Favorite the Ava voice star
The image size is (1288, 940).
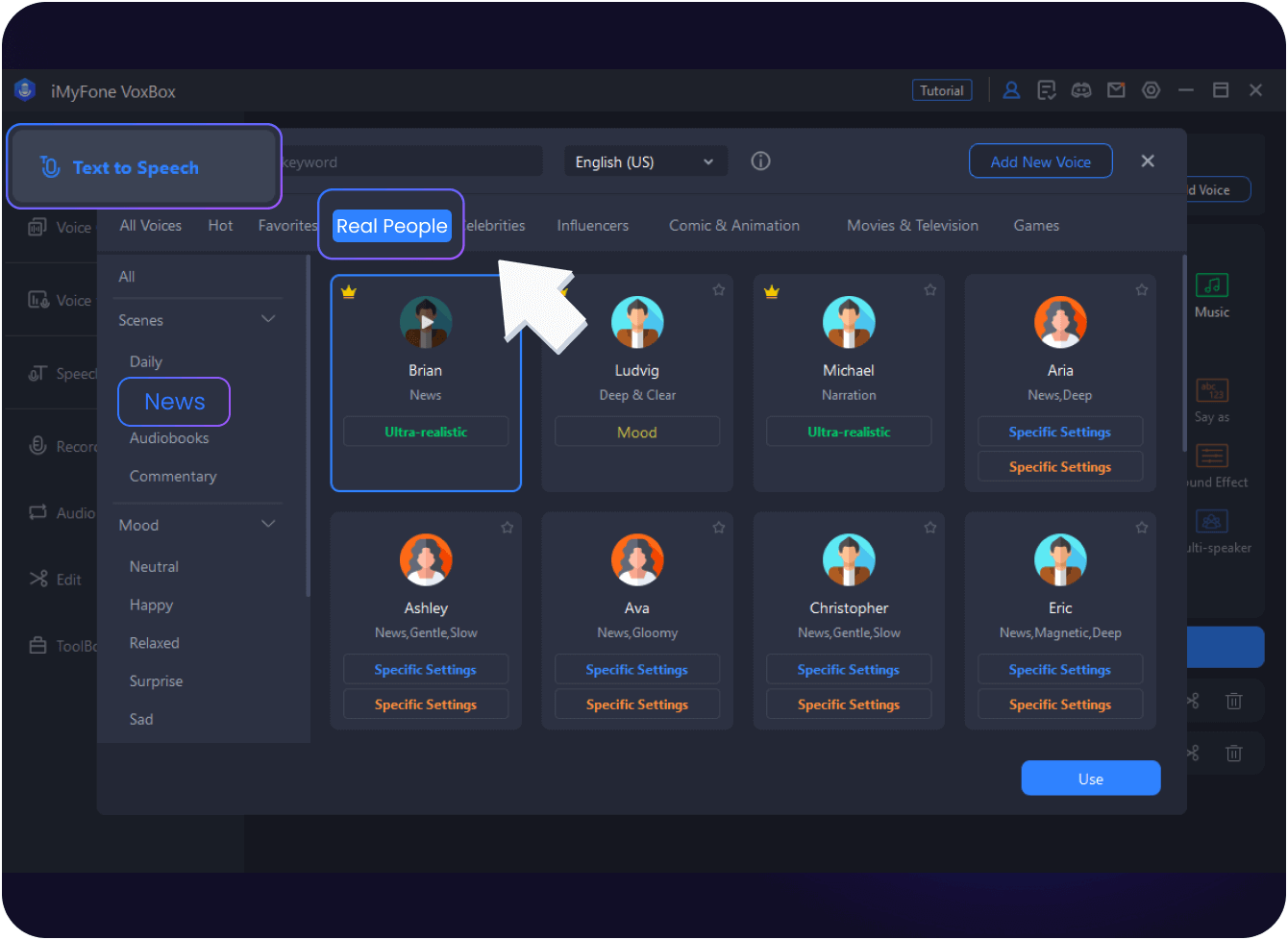point(718,527)
